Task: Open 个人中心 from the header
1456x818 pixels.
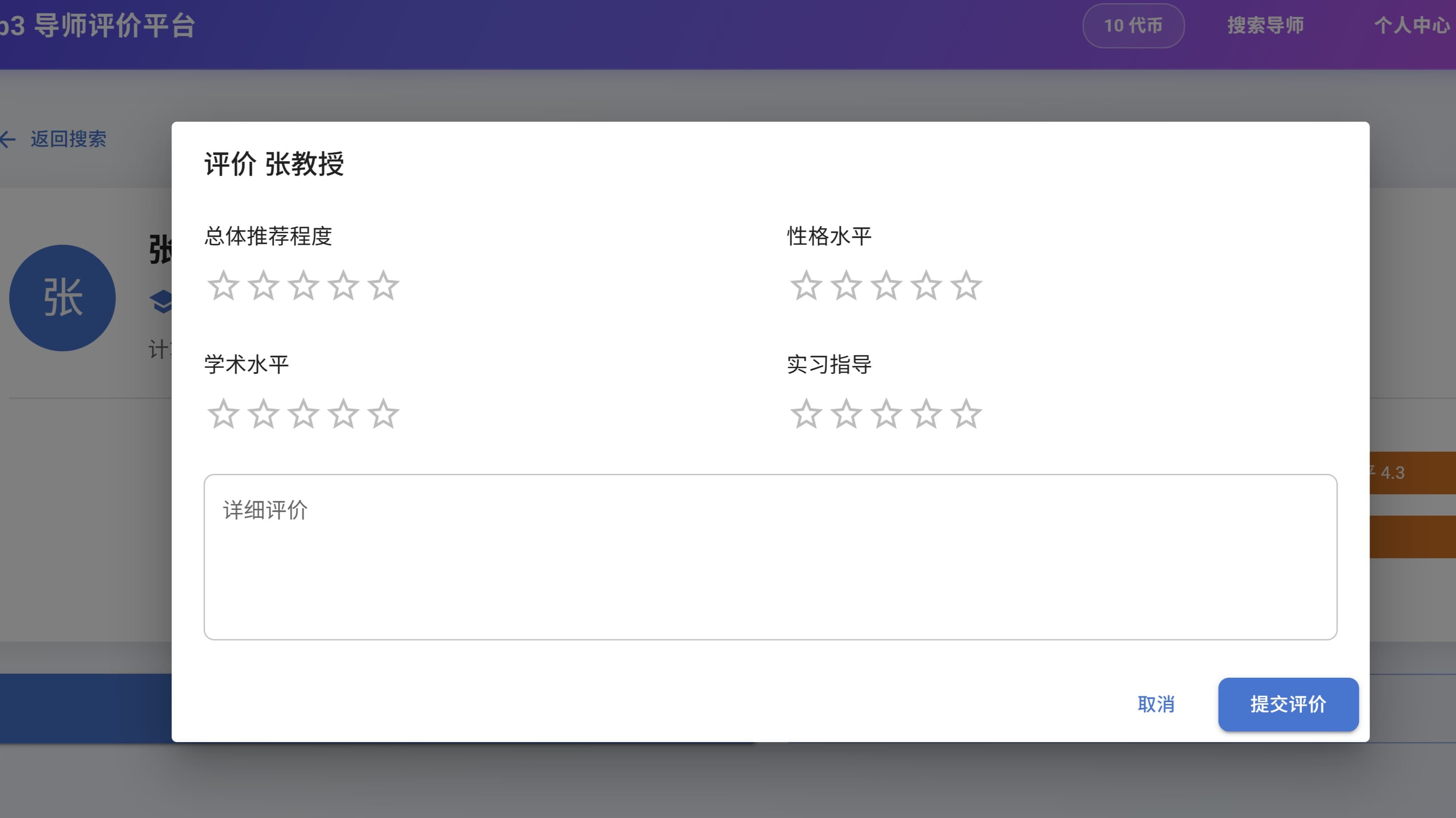Action: point(1411,25)
